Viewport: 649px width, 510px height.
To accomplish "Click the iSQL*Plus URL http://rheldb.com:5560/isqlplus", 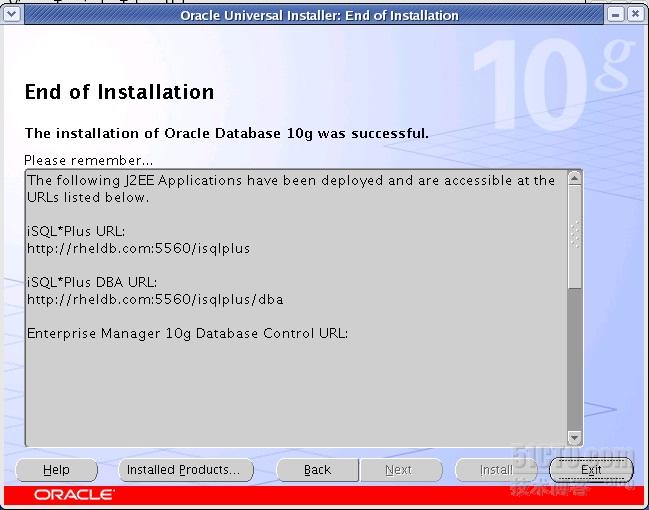I will (139, 248).
